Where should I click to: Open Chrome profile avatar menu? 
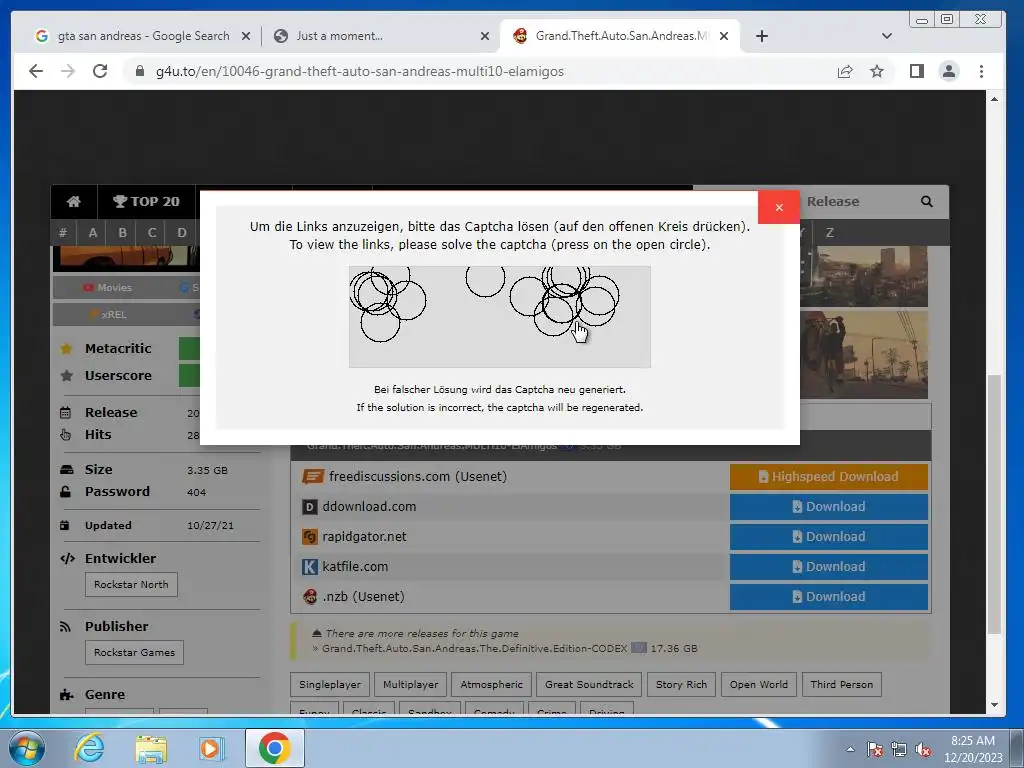pos(949,71)
